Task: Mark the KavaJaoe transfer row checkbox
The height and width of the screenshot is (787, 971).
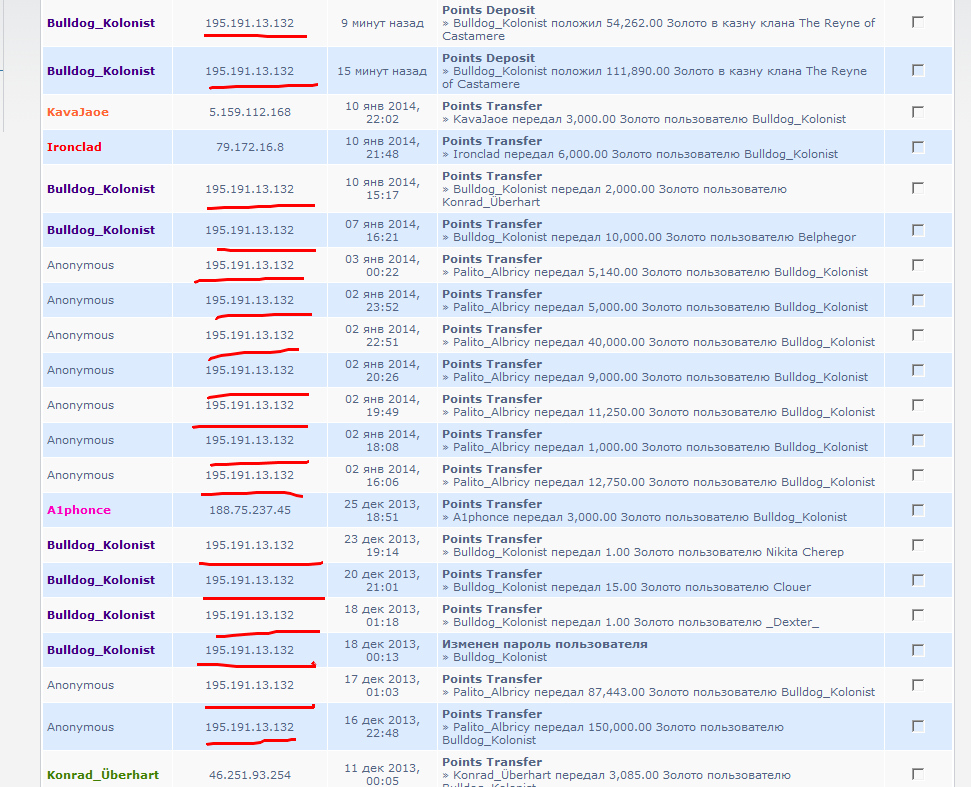Action: click(x=918, y=112)
